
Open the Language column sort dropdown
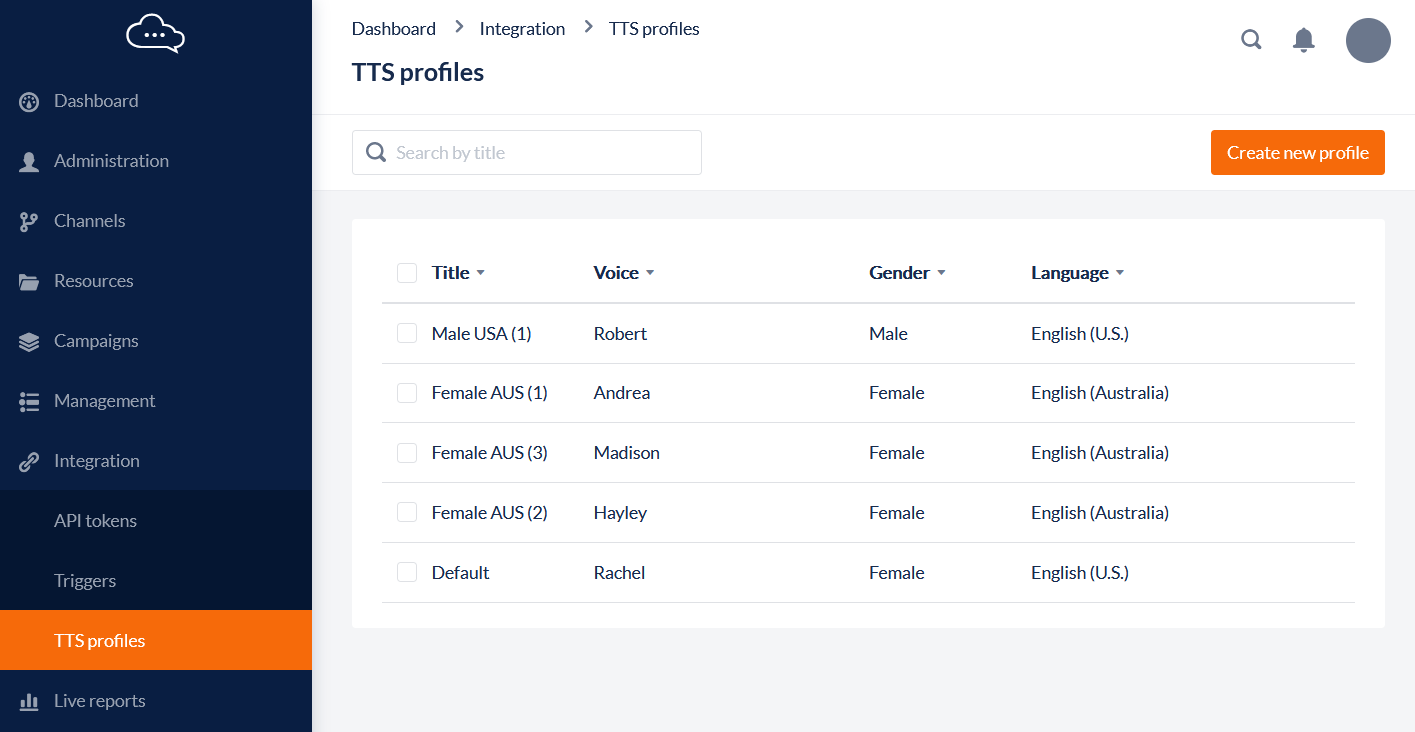point(1120,273)
